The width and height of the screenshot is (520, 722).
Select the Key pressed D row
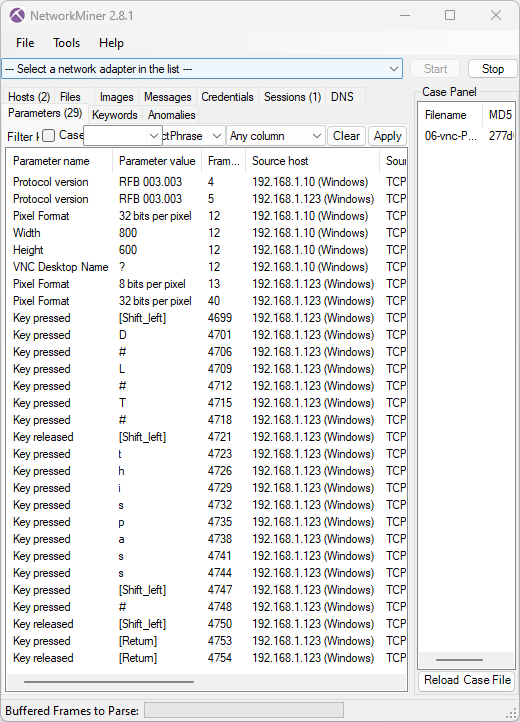click(207, 335)
